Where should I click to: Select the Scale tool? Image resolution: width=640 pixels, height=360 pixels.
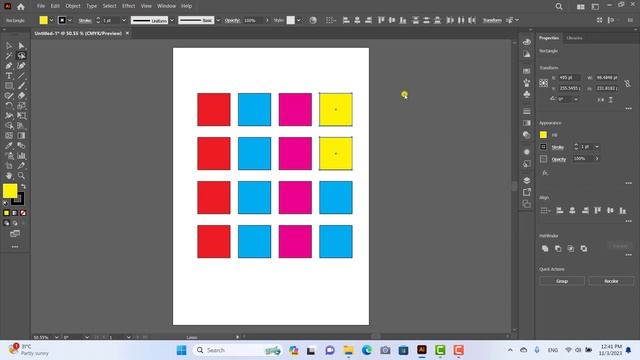(21, 106)
